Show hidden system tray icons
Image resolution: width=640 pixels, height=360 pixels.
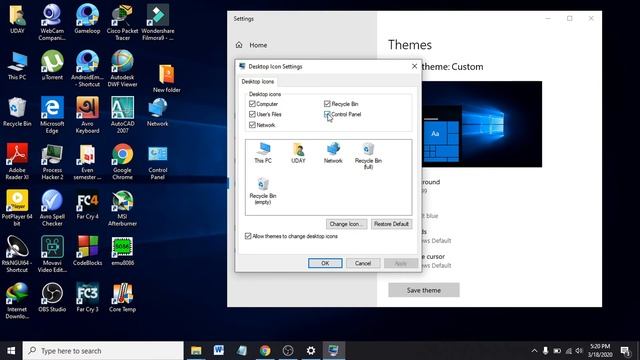click(x=534, y=351)
